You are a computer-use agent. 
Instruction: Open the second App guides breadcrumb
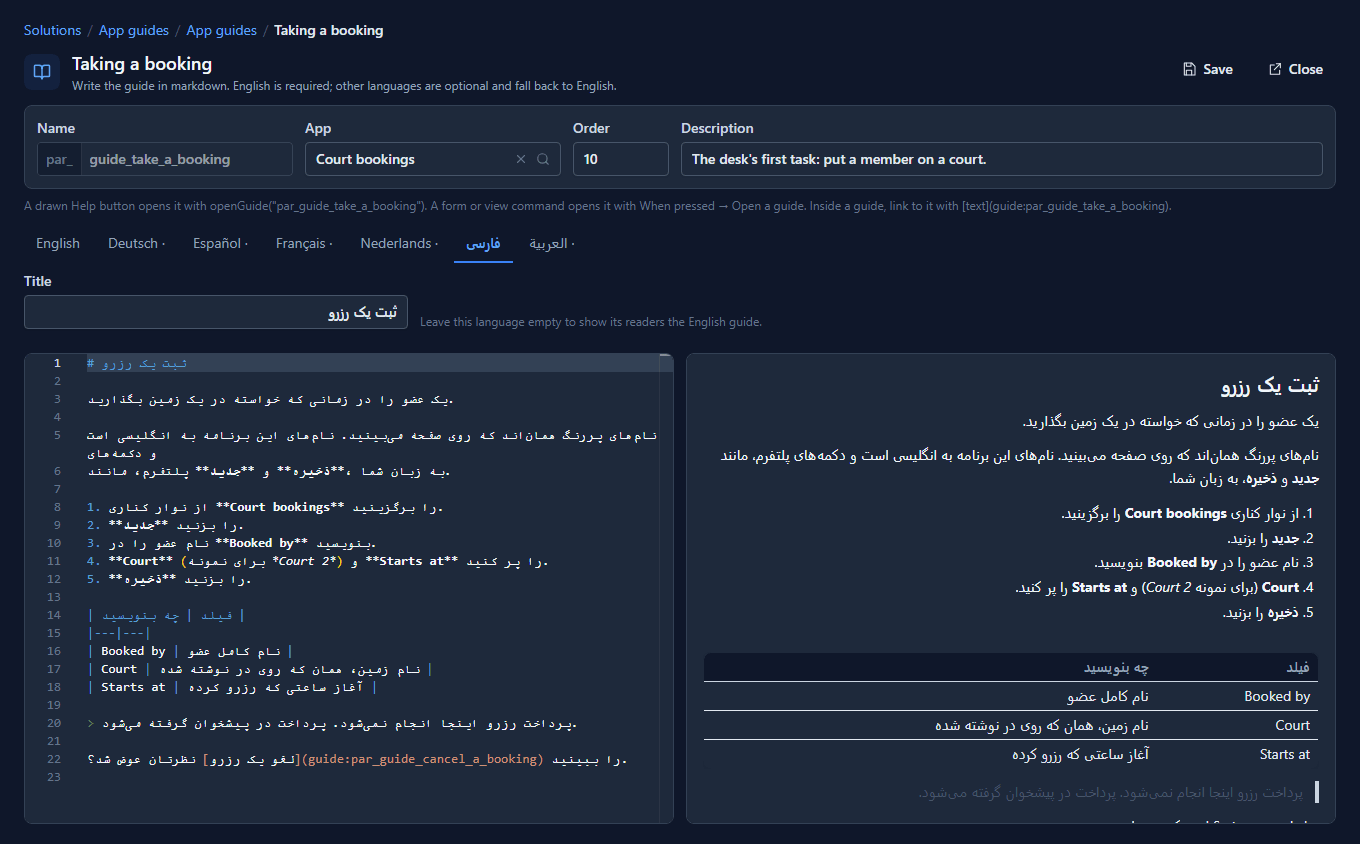coord(222,30)
